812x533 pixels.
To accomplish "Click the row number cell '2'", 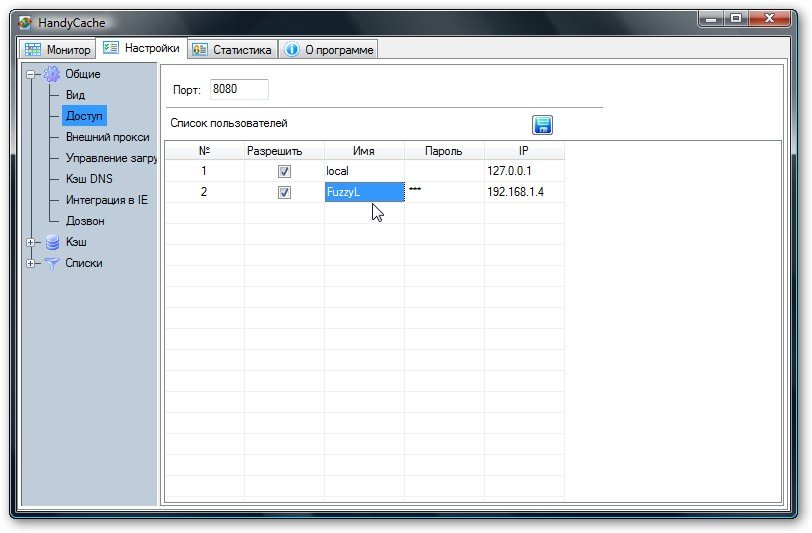I will coord(205,192).
